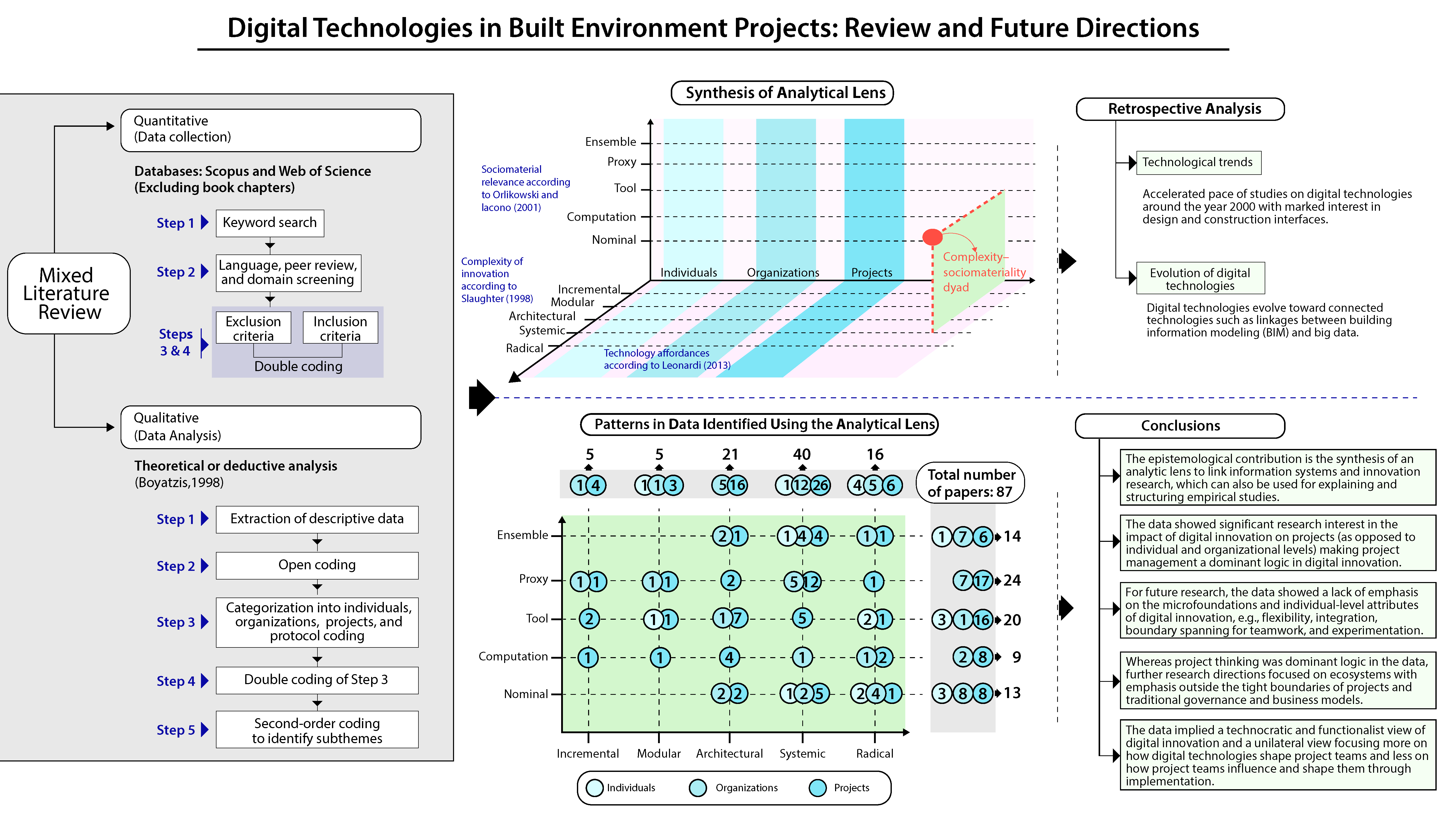Select the Keyword search box
1456x820 pixels.
tap(270, 223)
